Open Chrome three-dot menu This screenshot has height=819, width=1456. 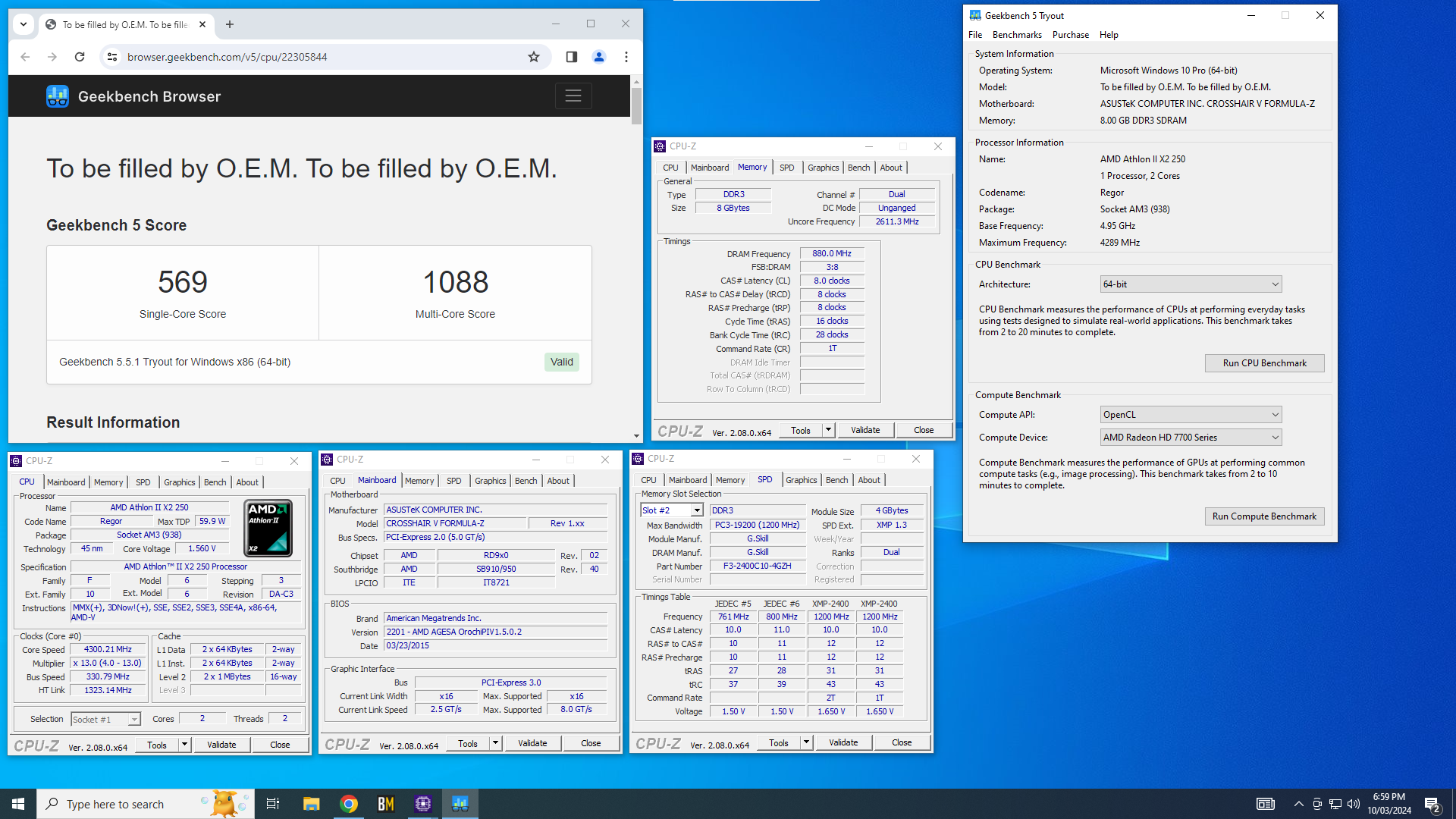[626, 57]
